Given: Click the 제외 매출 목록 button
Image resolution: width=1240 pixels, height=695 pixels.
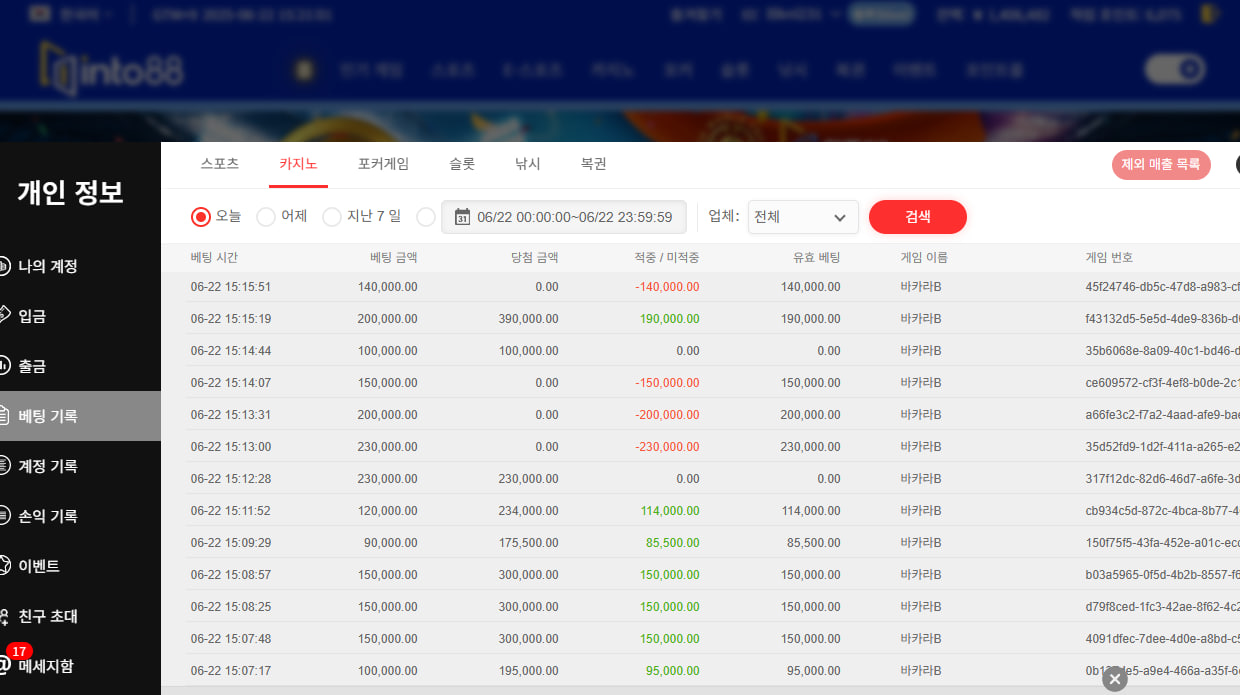Looking at the screenshot, I should click(1160, 165).
